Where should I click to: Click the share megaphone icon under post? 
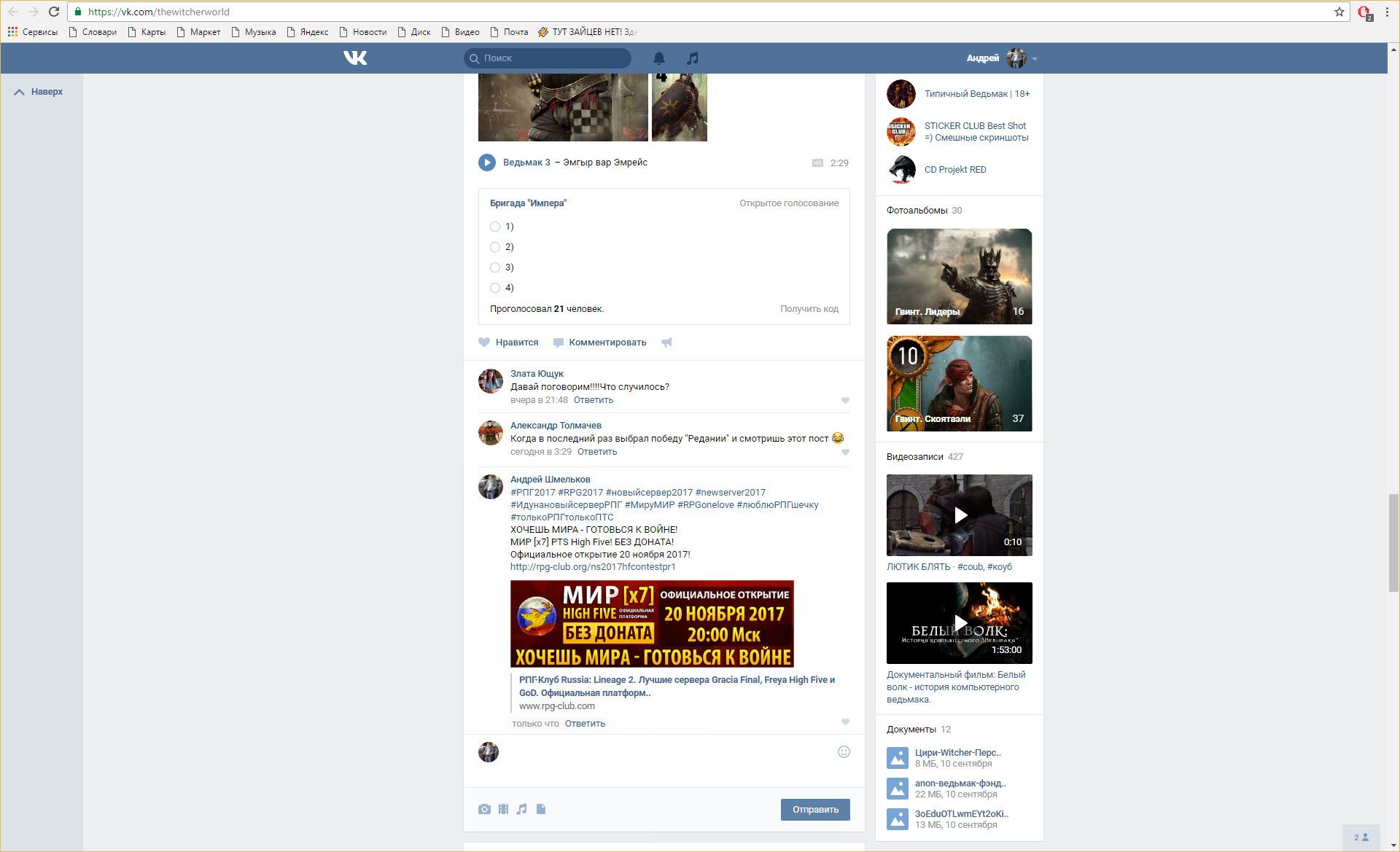click(x=666, y=343)
